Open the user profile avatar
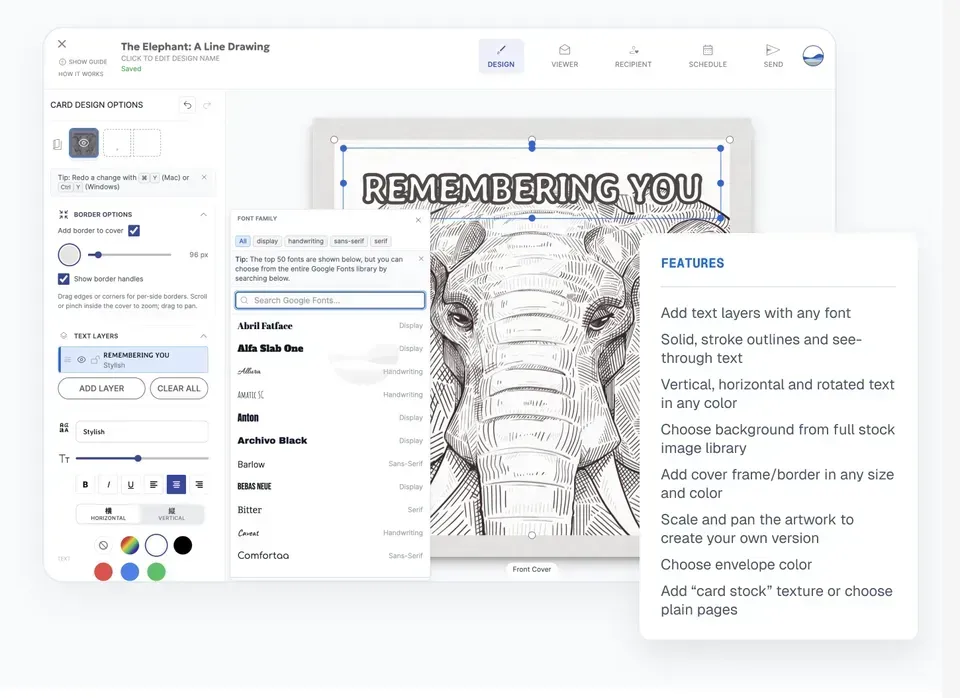The height and width of the screenshot is (698, 960). (813, 56)
